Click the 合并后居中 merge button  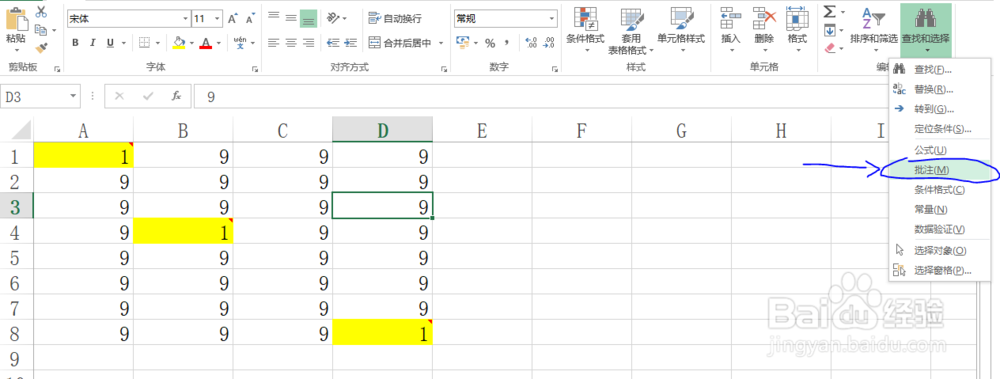click(x=399, y=43)
